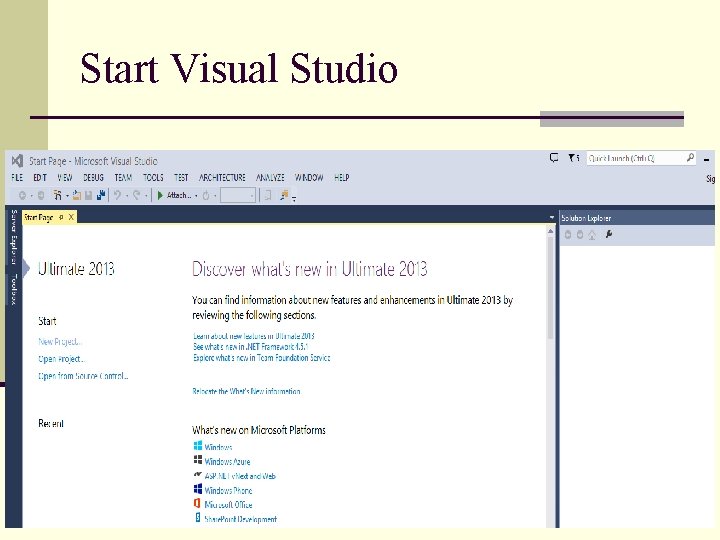Open the Navigate Backward history dropdown

[x=31, y=196]
